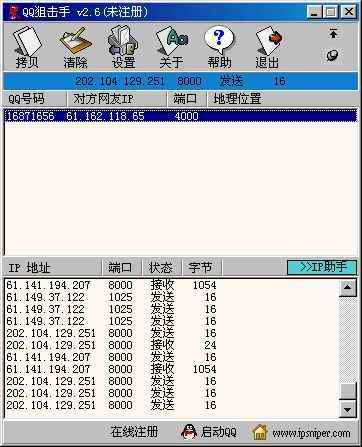Click the 帮助 (help) question mark icon
Image resolution: width=362 pixels, height=447 pixels.
(219, 47)
